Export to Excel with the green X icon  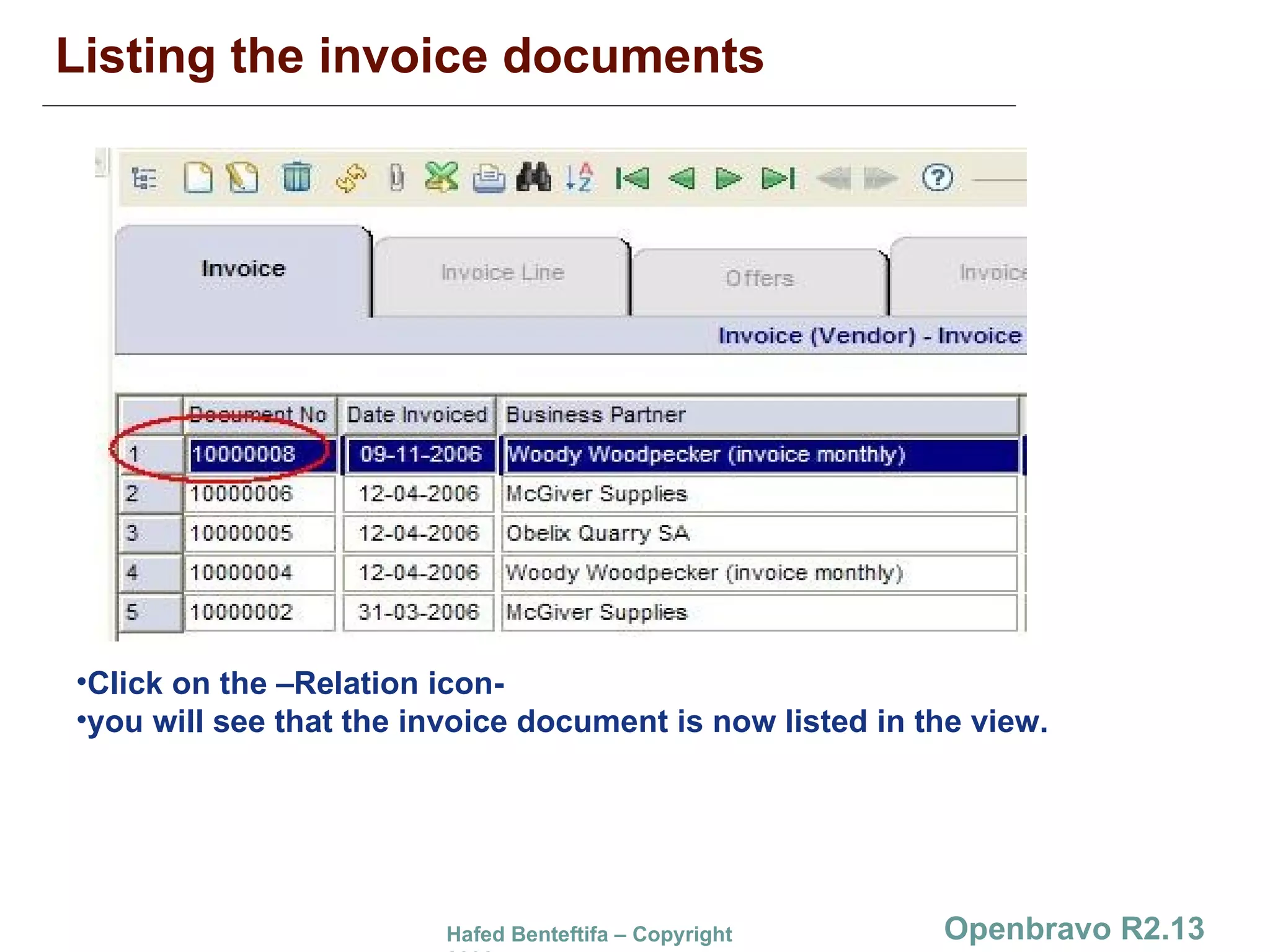click(442, 178)
